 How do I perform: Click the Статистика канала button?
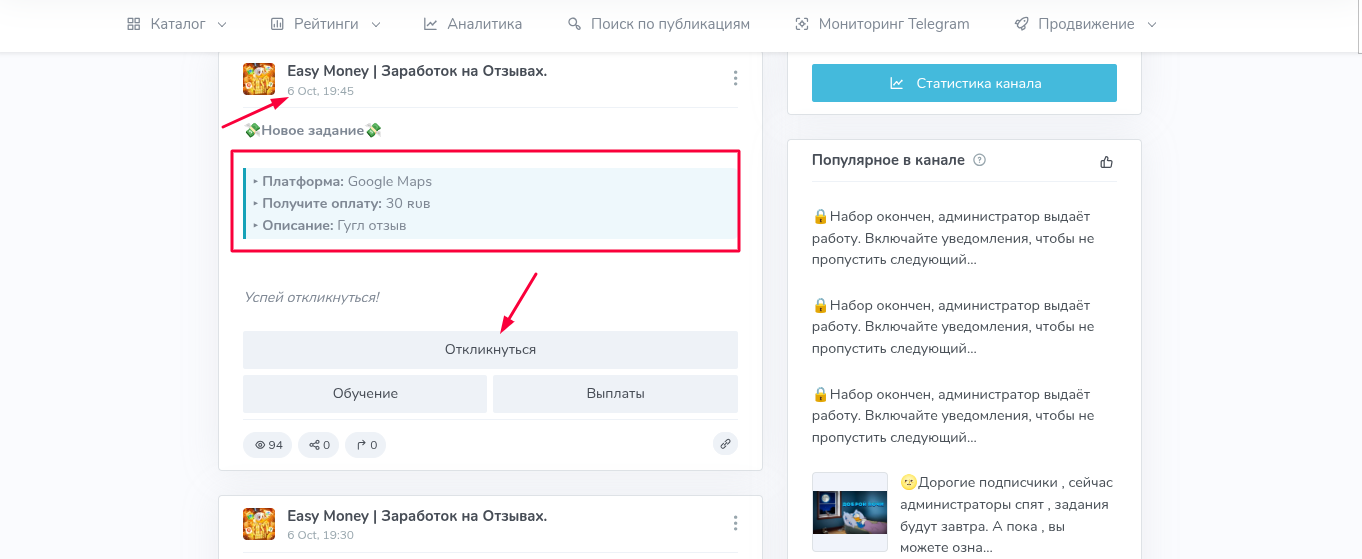(x=964, y=83)
